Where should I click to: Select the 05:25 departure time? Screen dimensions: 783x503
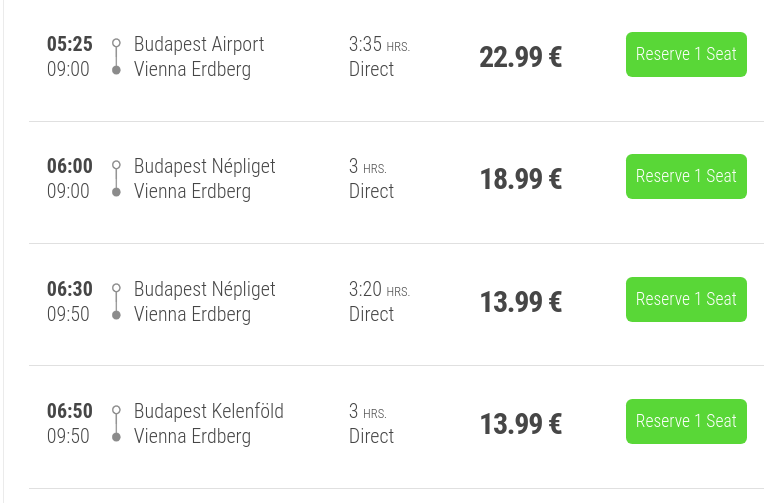pyautogui.click(x=70, y=44)
